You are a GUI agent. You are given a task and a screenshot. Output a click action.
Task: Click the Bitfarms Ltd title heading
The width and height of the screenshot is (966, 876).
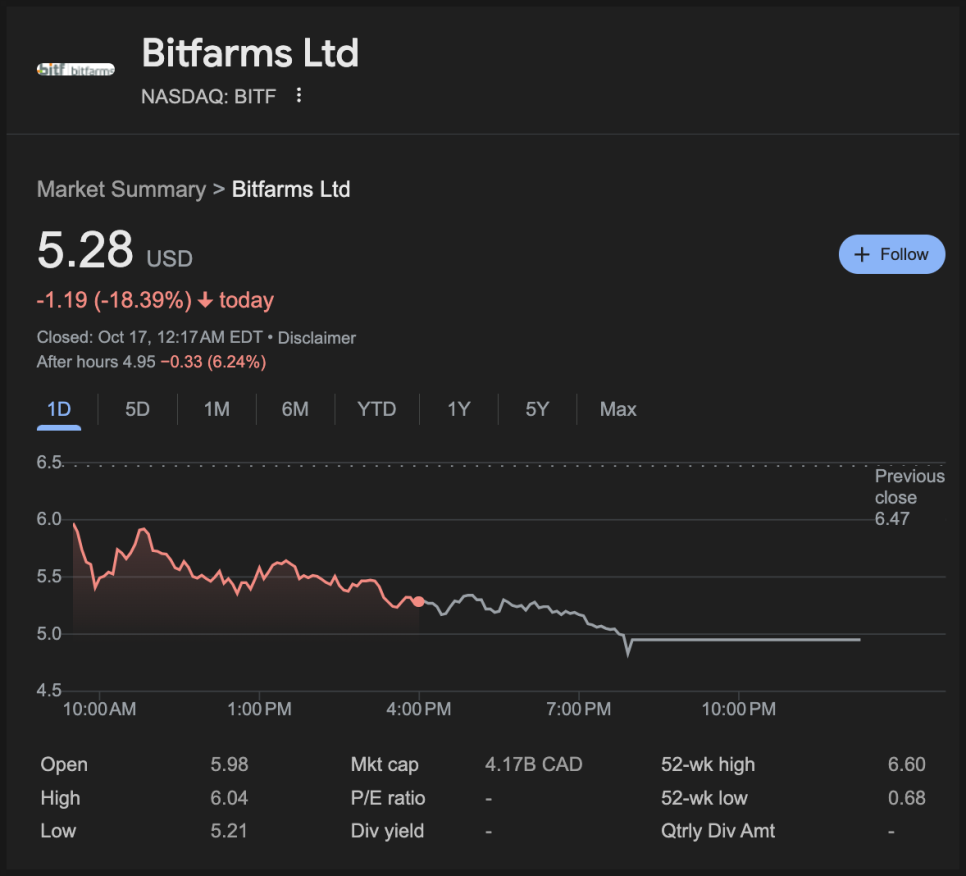click(x=250, y=53)
